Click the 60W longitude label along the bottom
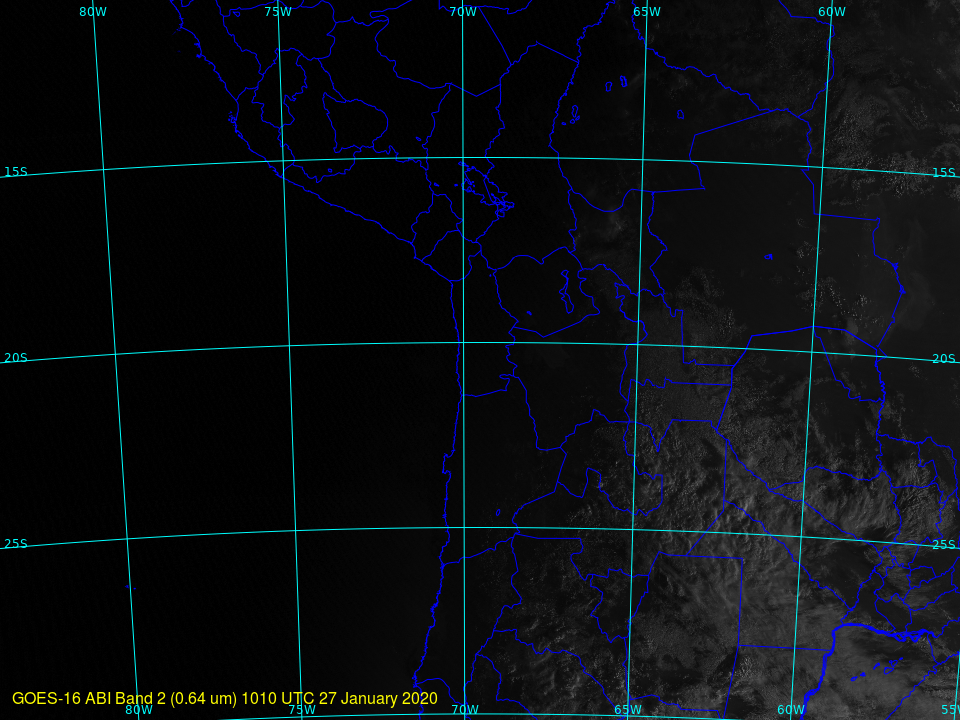This screenshot has height=720, width=960. [x=790, y=710]
